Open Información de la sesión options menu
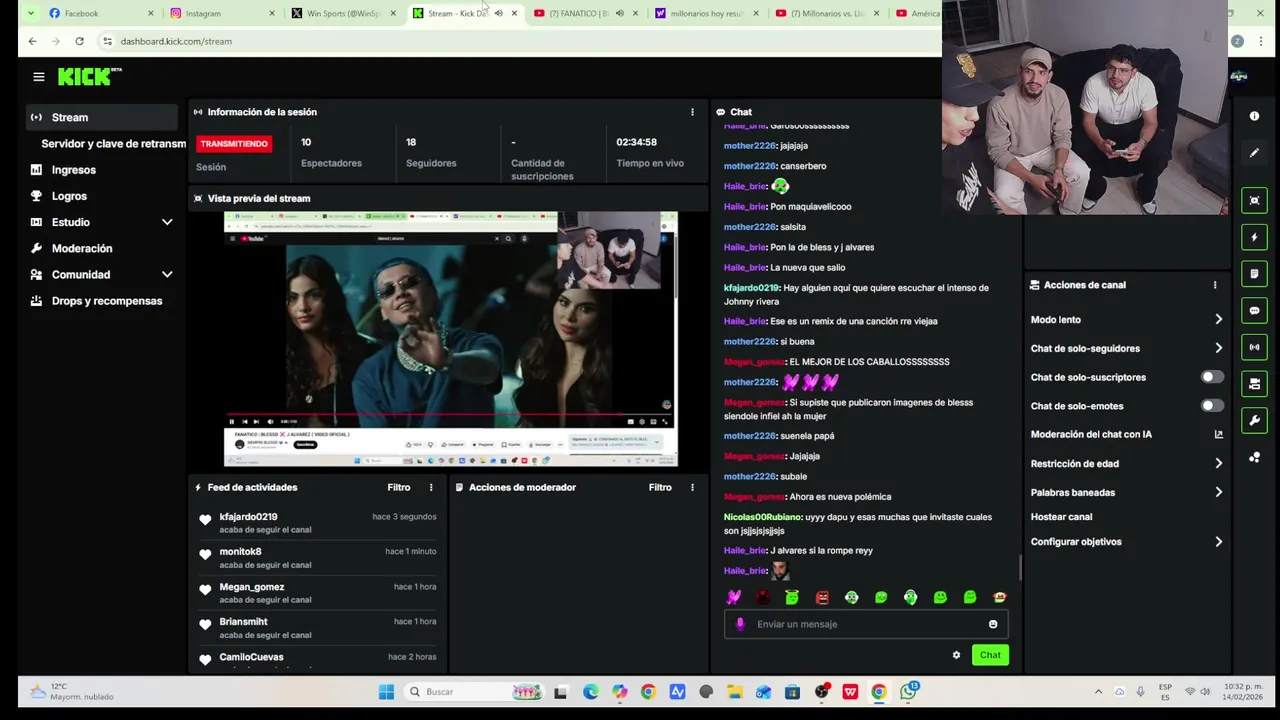Image resolution: width=1280 pixels, height=720 pixels. 692,112
